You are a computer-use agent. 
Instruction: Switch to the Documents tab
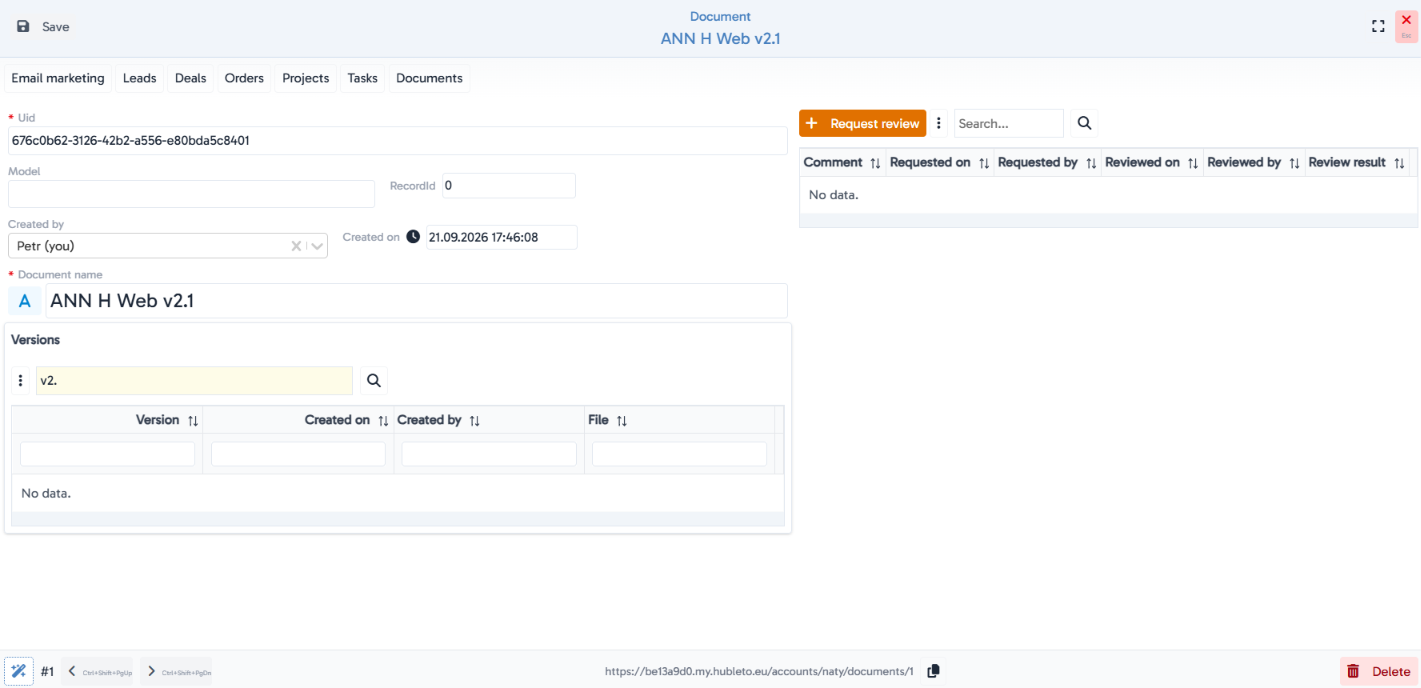coord(429,78)
